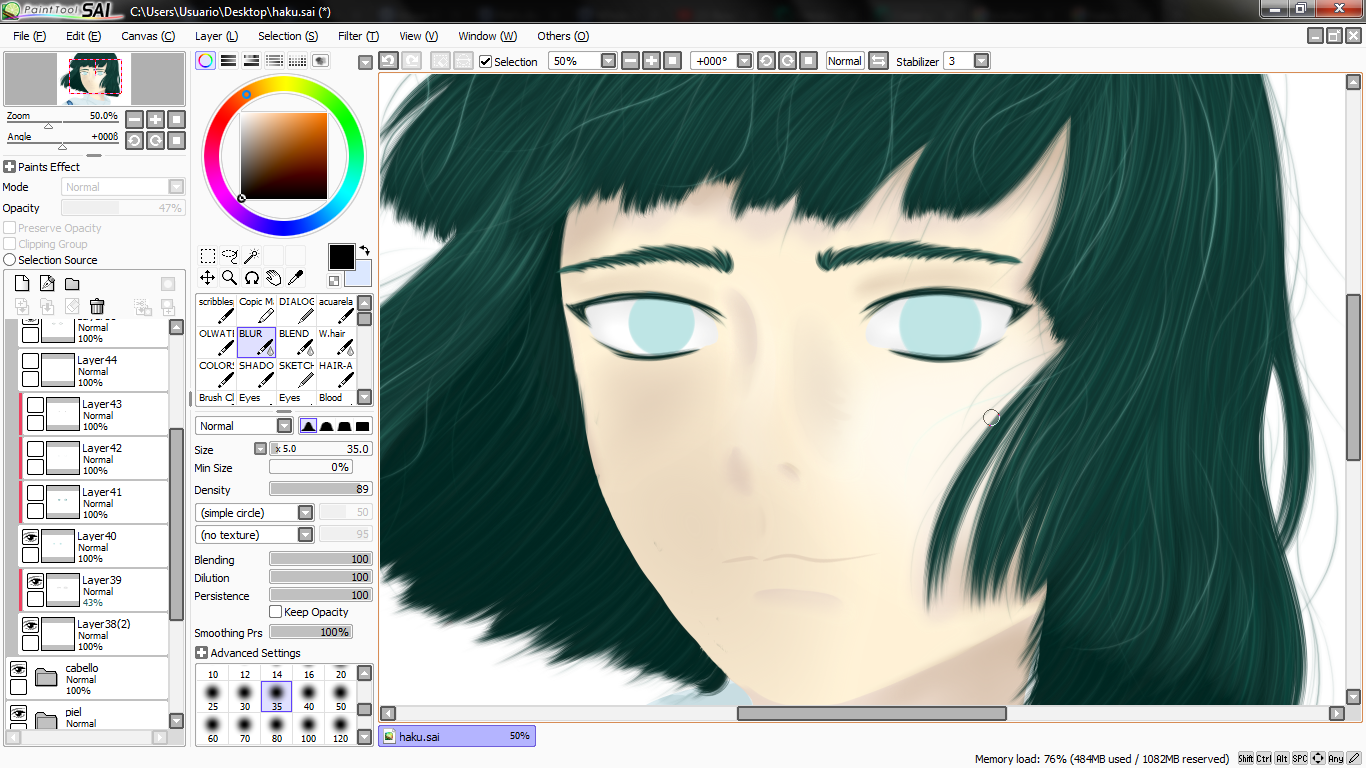Uncheck the Selection checkbox in toolbar

[486, 61]
